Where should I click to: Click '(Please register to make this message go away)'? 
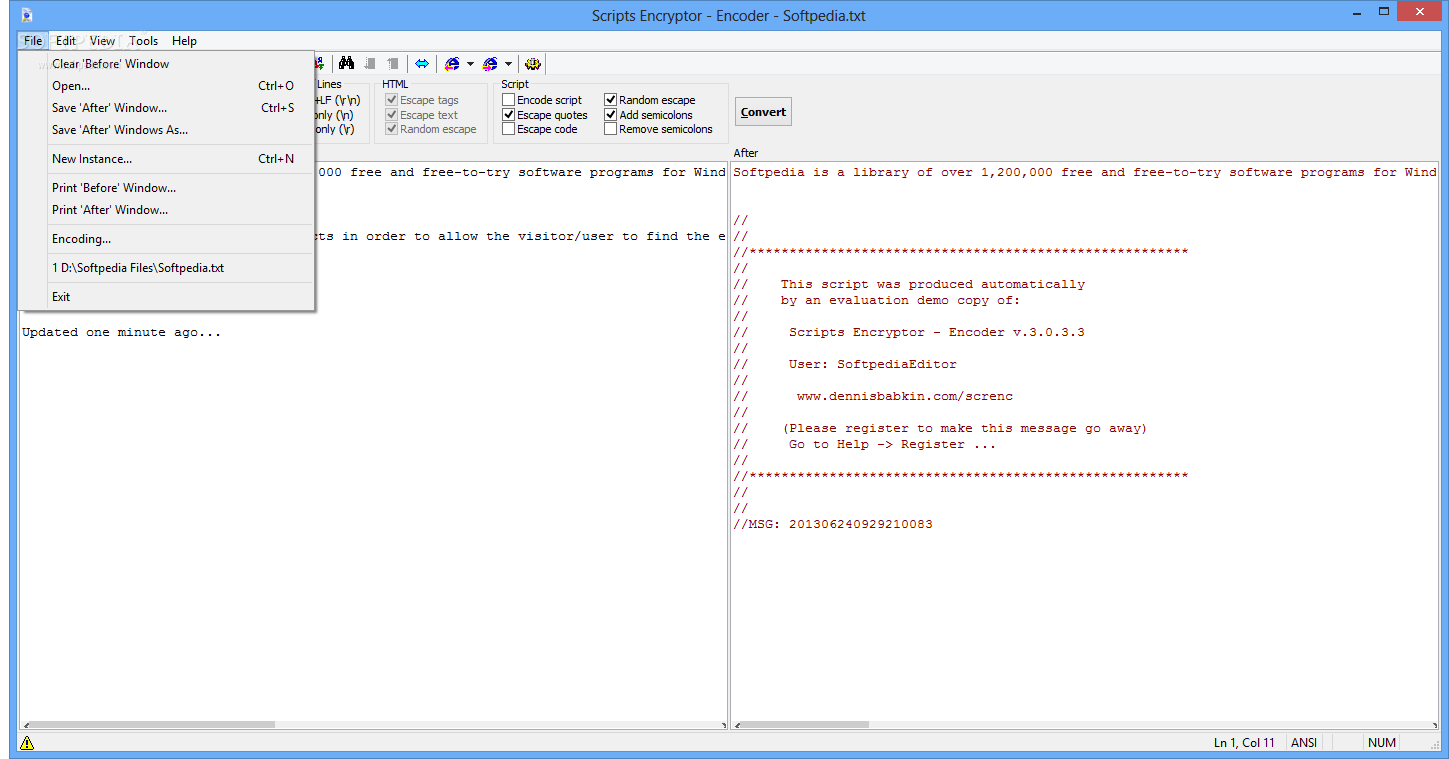(965, 428)
